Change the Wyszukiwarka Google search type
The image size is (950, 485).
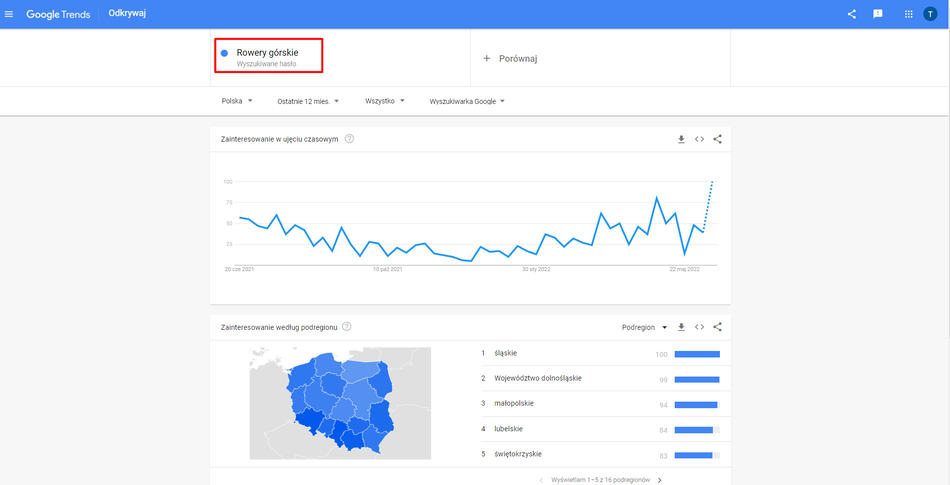467,101
